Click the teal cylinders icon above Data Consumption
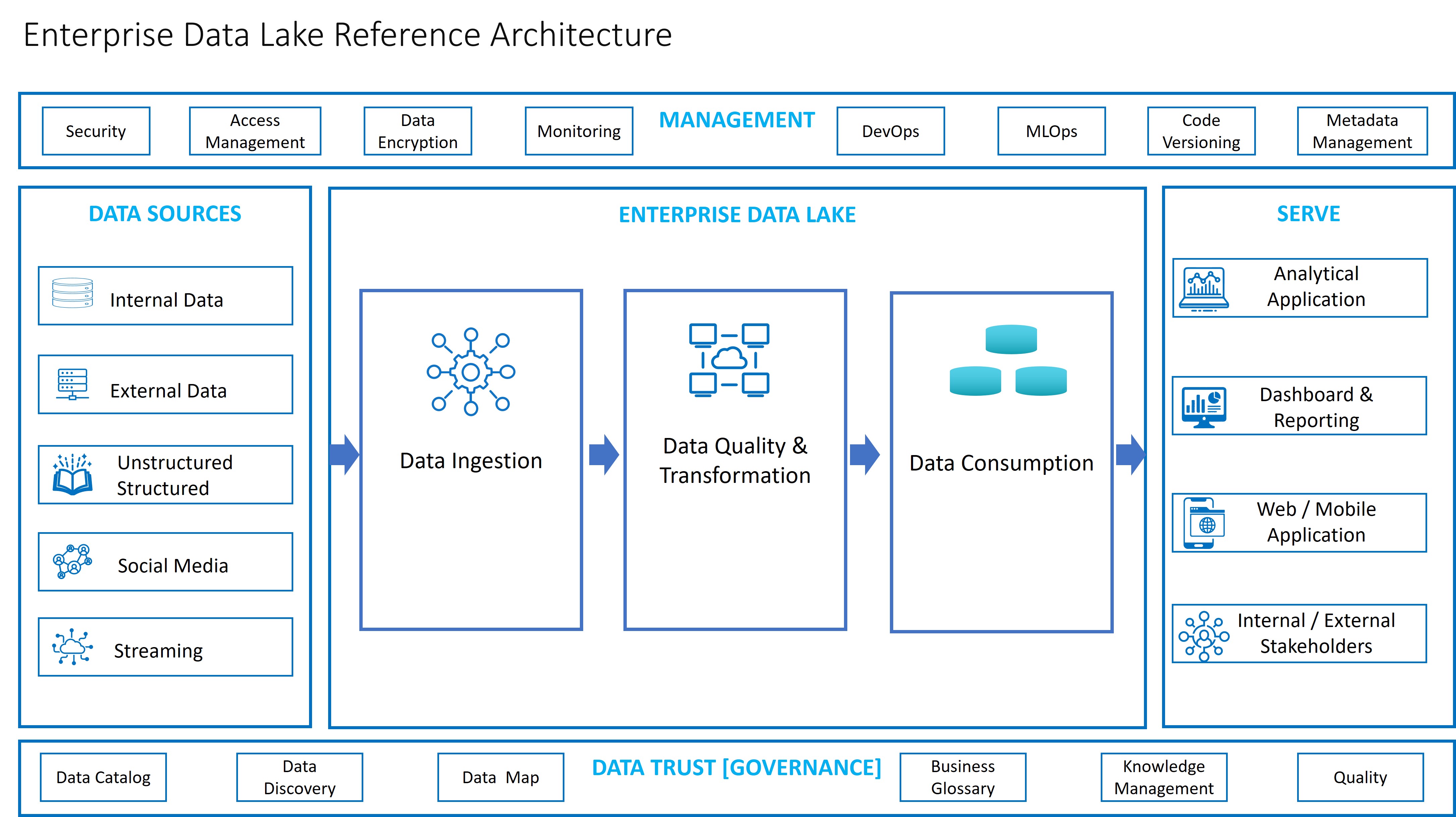Screen dimensions: 1456x817 [x=1008, y=360]
